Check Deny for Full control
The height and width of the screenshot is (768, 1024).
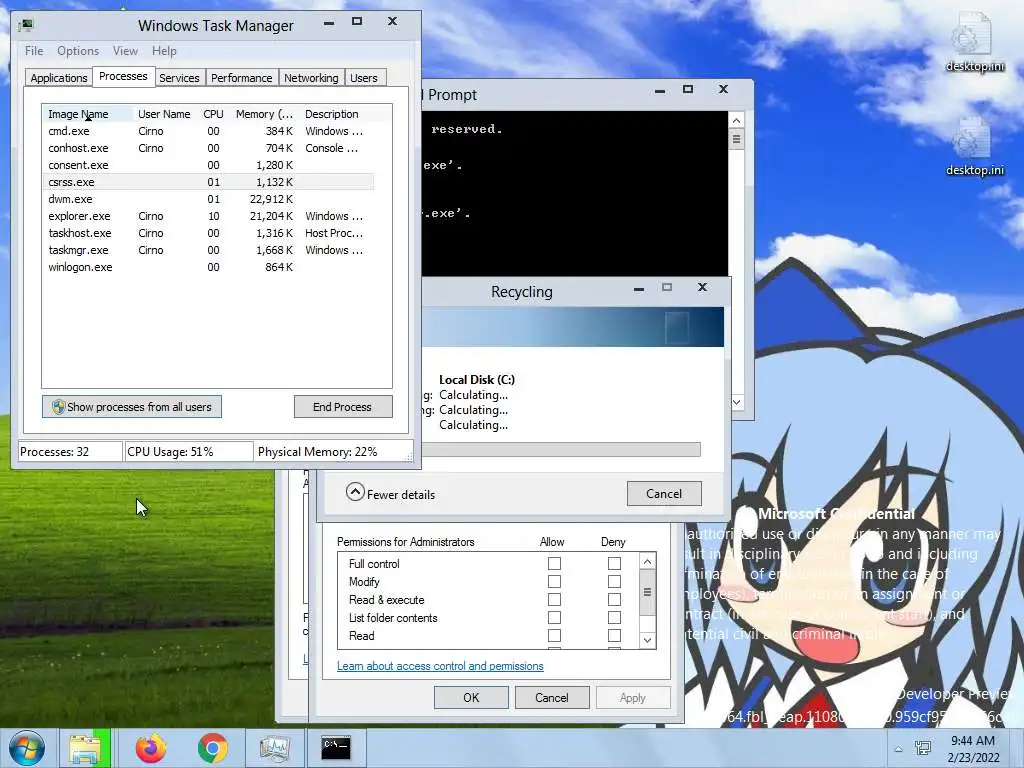[615, 563]
